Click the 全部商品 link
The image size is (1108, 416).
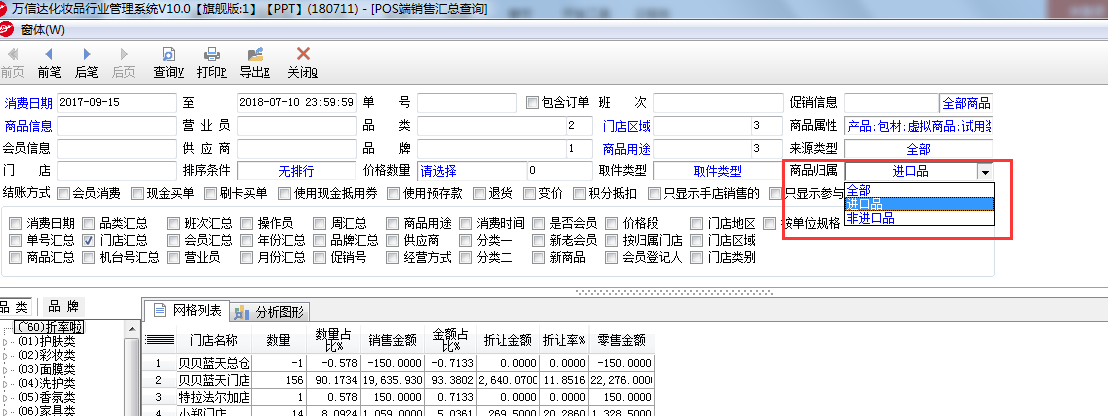[x=966, y=103]
